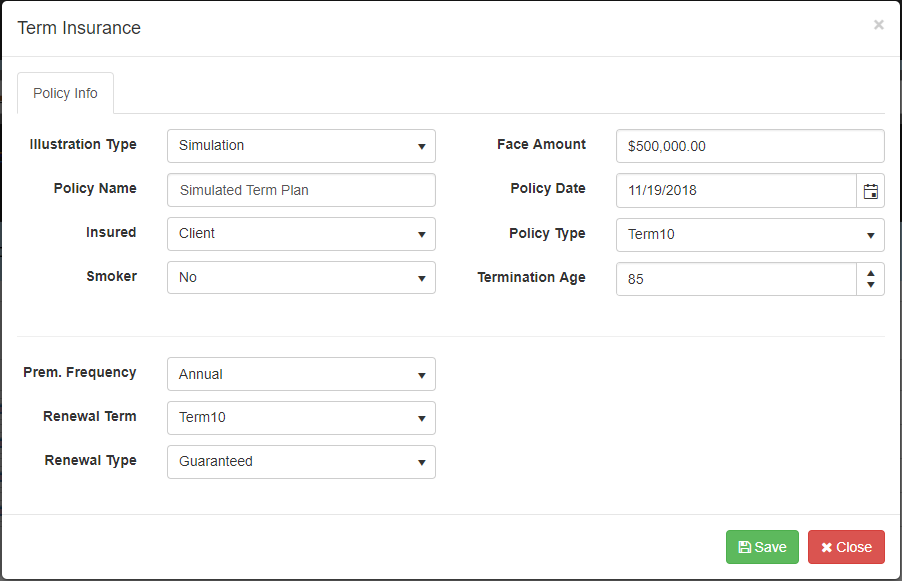Image resolution: width=902 pixels, height=581 pixels.
Task: Expand the Renewal Type dropdown
Action: tap(301, 462)
